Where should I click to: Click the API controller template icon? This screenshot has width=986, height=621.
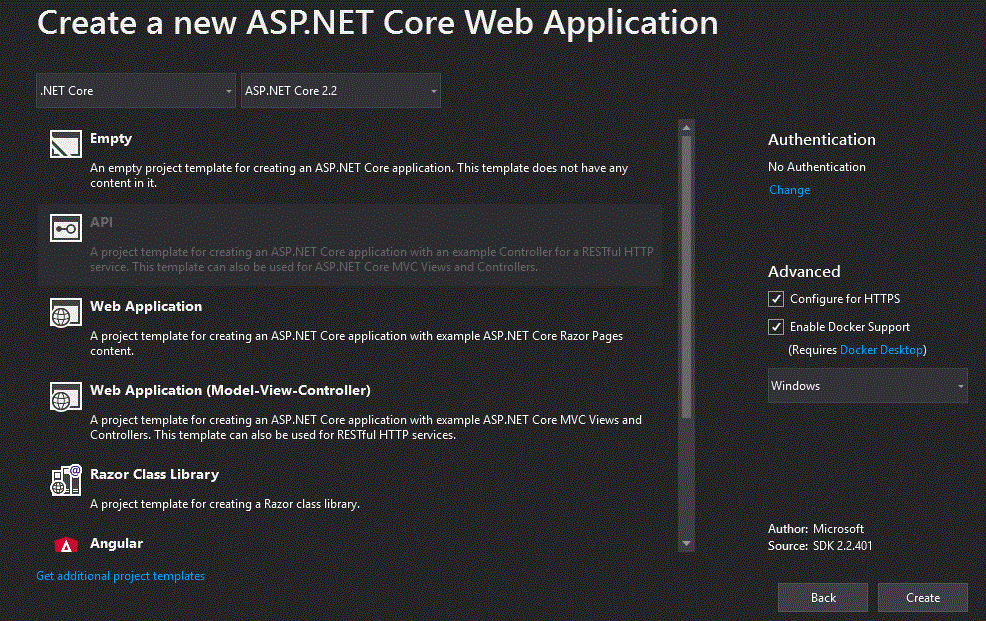(x=66, y=228)
